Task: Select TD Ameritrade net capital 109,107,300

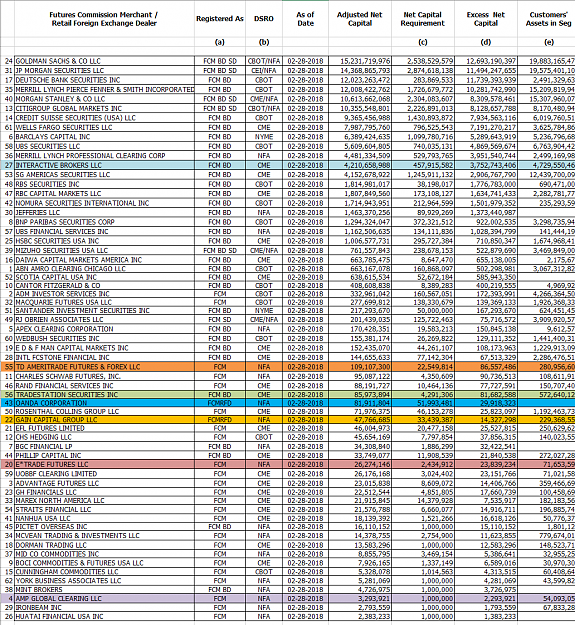Action: pos(360,367)
